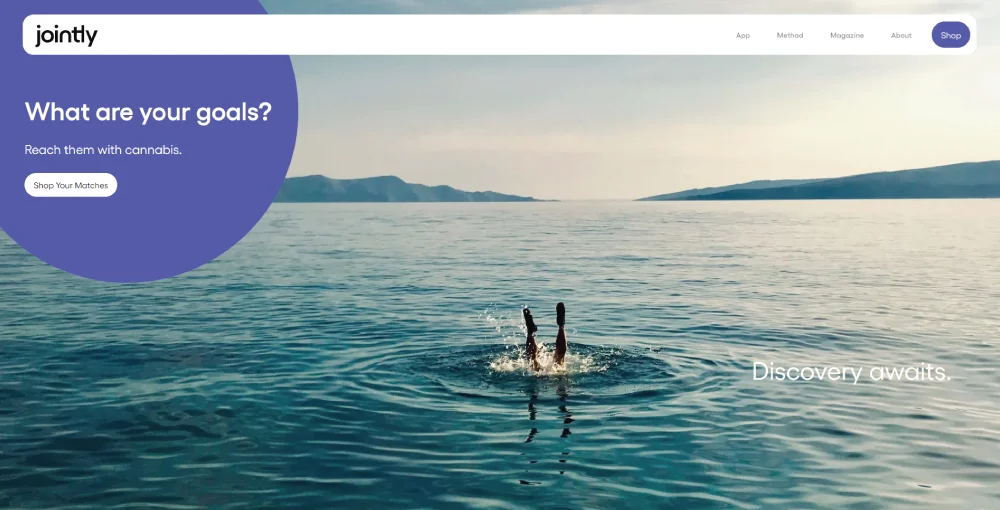Go to the Magazine page
The width and height of the screenshot is (1000, 510).
coord(847,36)
